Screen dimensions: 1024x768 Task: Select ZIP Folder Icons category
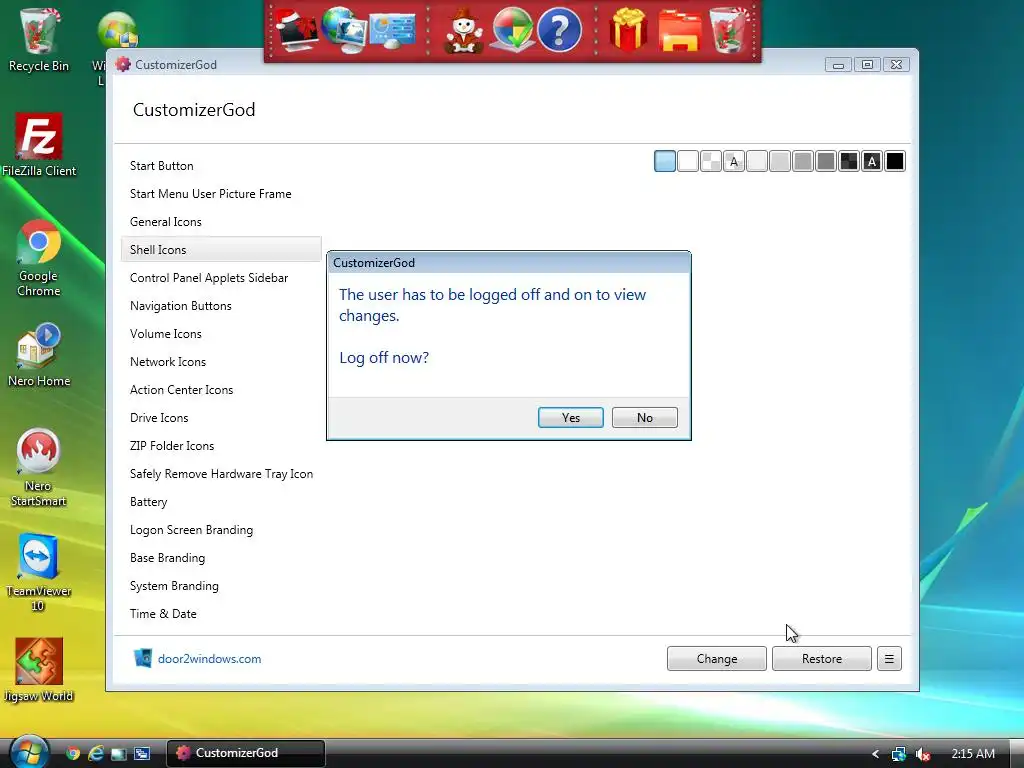click(221, 446)
